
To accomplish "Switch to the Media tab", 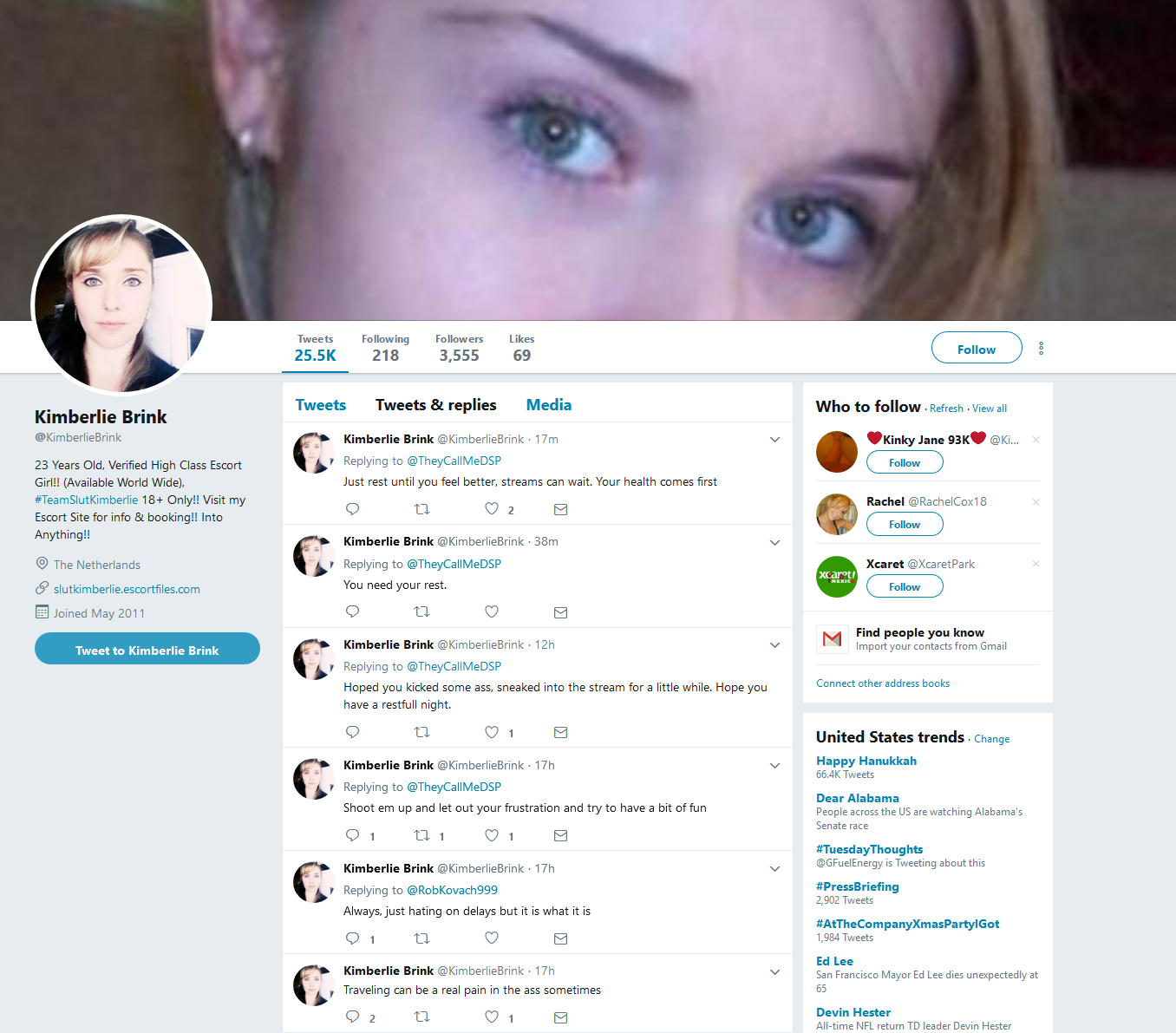I will pyautogui.click(x=549, y=405).
